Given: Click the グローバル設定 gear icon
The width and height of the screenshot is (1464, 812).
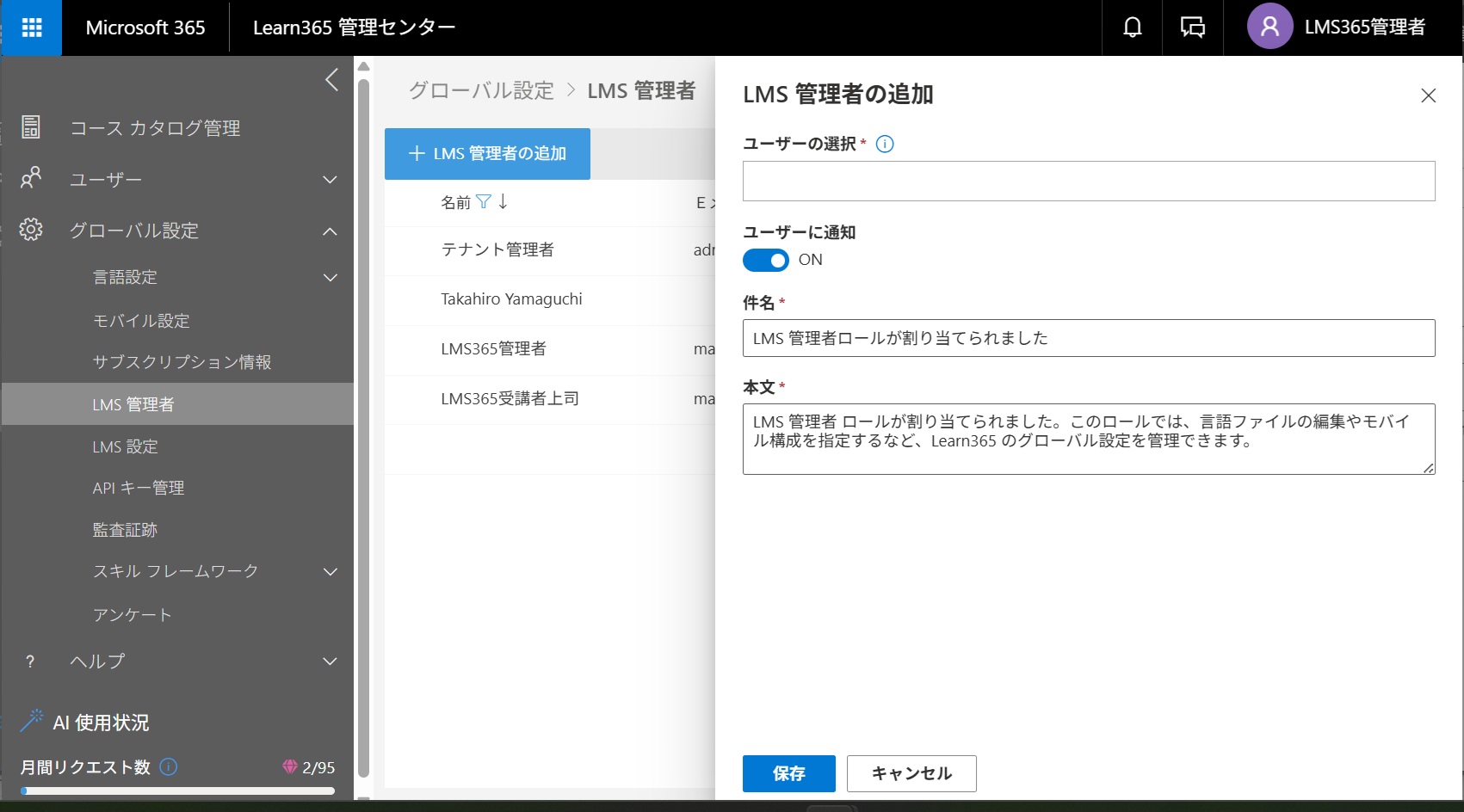Looking at the screenshot, I should click(31, 230).
